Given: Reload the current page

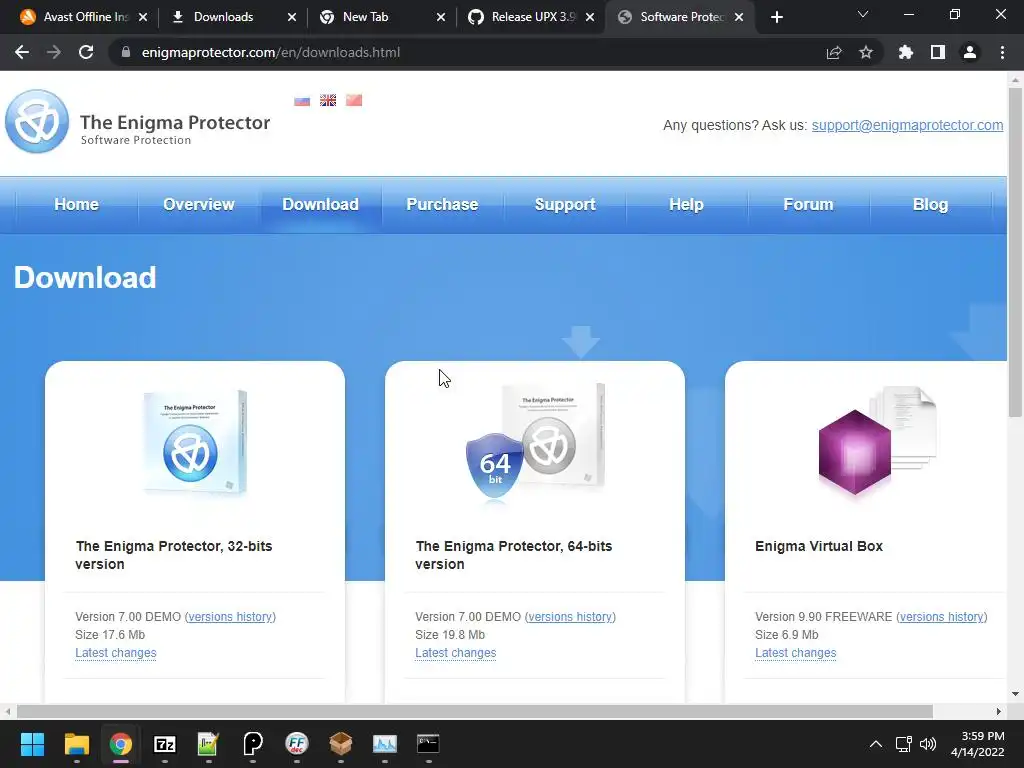Looking at the screenshot, I should tap(86, 52).
